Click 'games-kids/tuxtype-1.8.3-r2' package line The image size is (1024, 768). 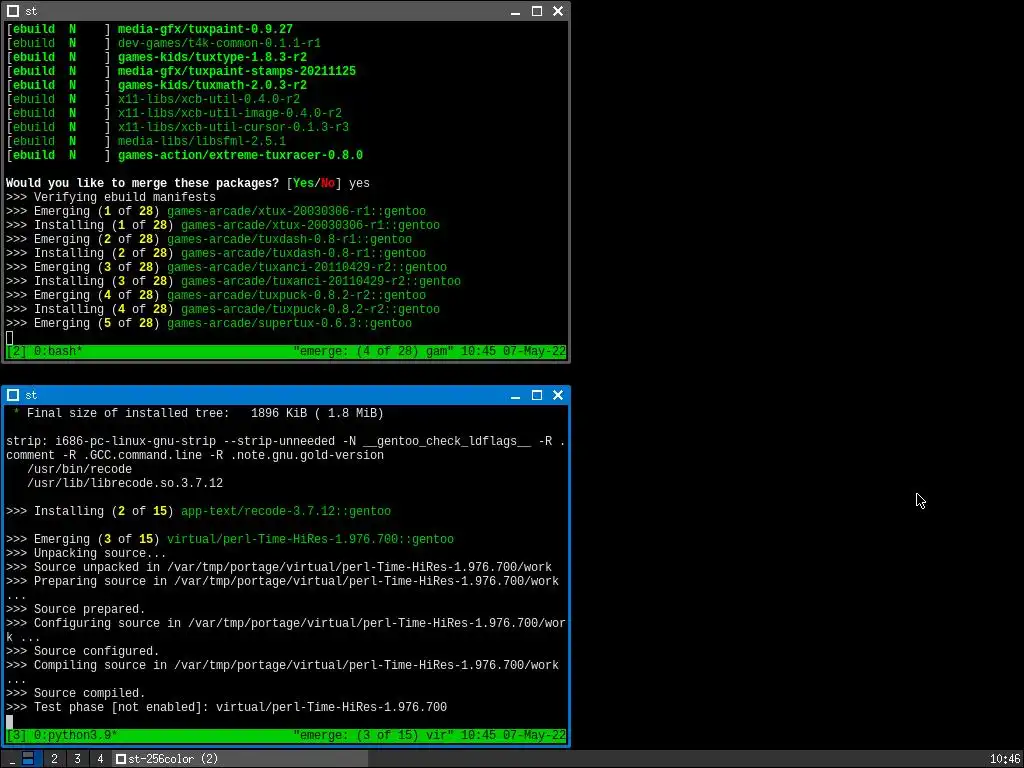[x=212, y=57]
